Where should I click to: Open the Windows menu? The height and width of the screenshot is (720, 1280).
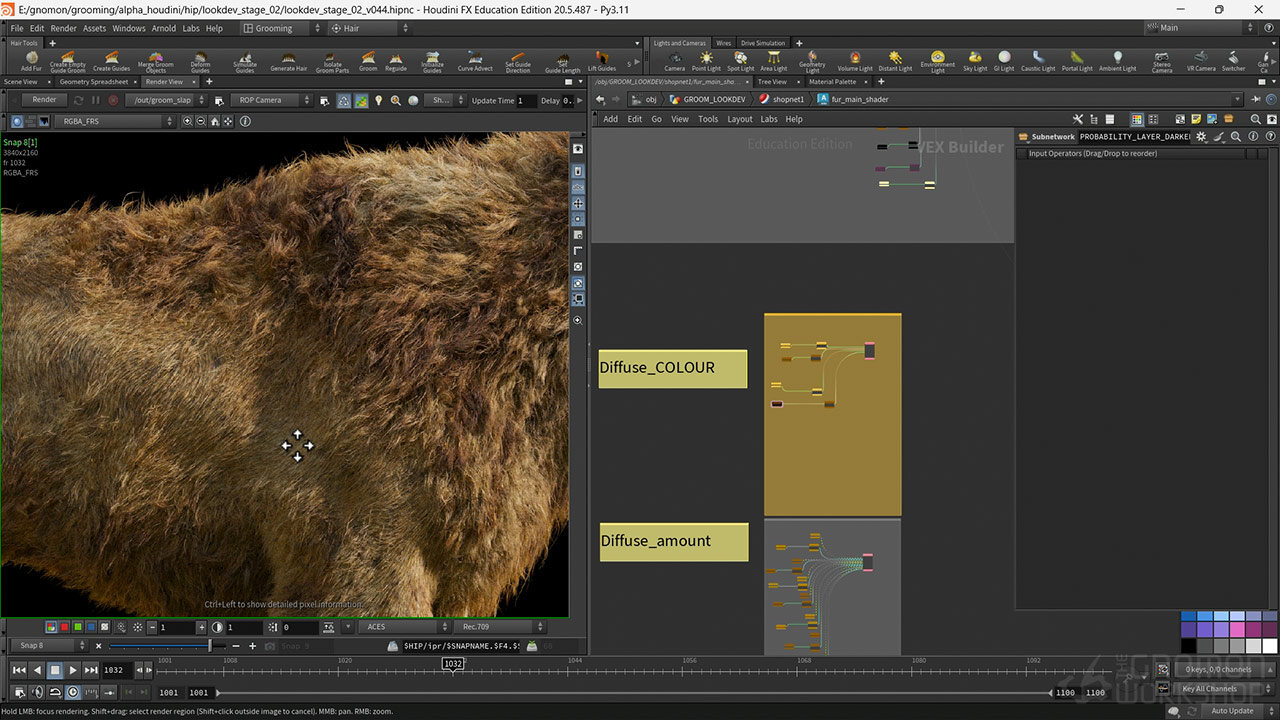point(128,29)
